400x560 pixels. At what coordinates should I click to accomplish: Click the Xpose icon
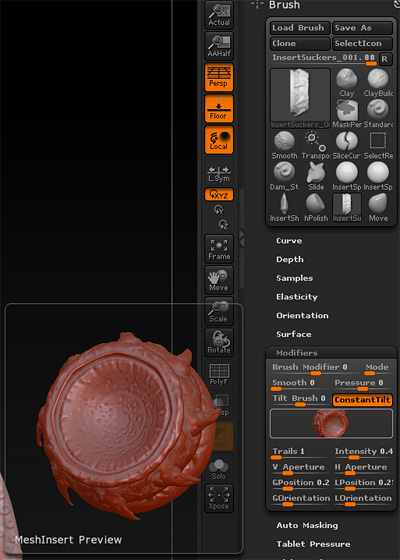219,498
